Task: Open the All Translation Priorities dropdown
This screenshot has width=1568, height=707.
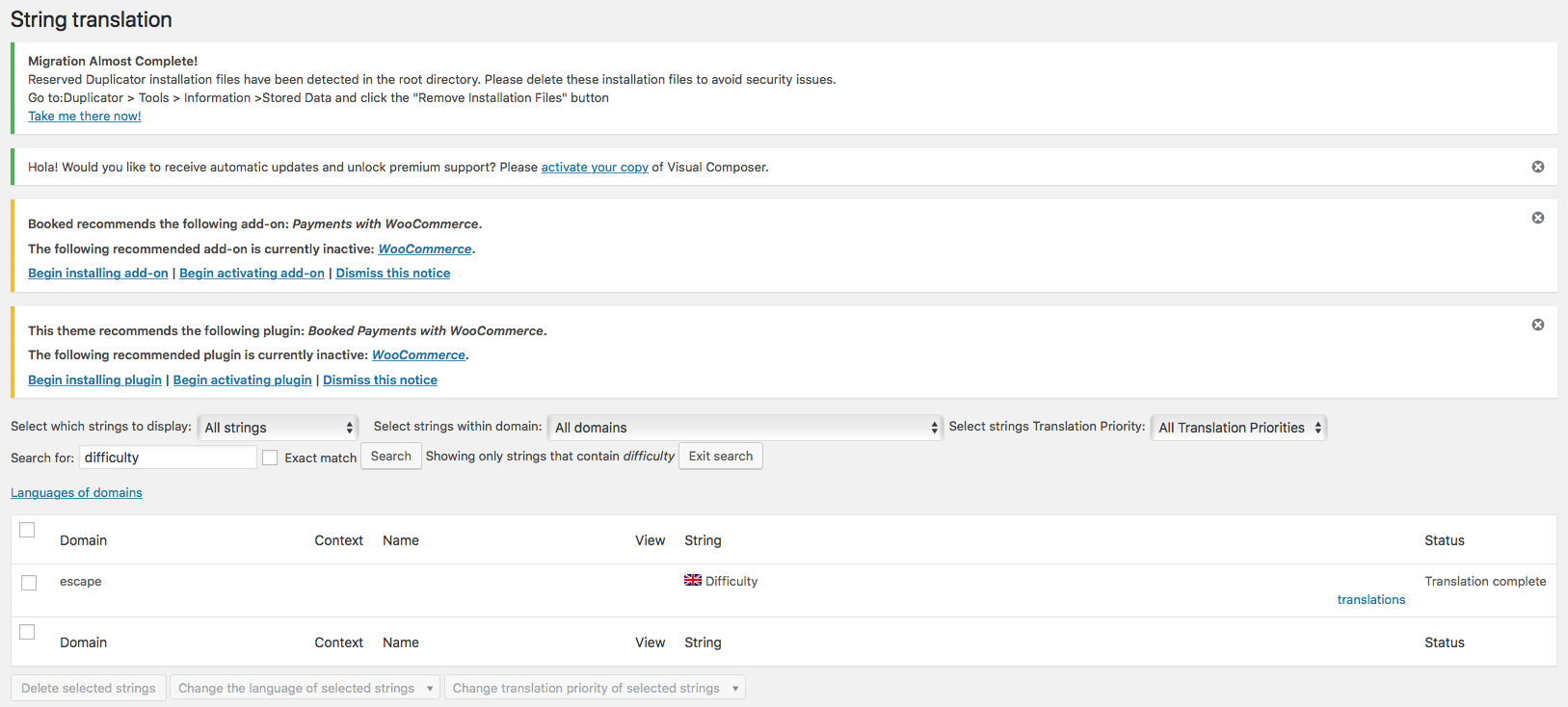Action: pos(1238,428)
